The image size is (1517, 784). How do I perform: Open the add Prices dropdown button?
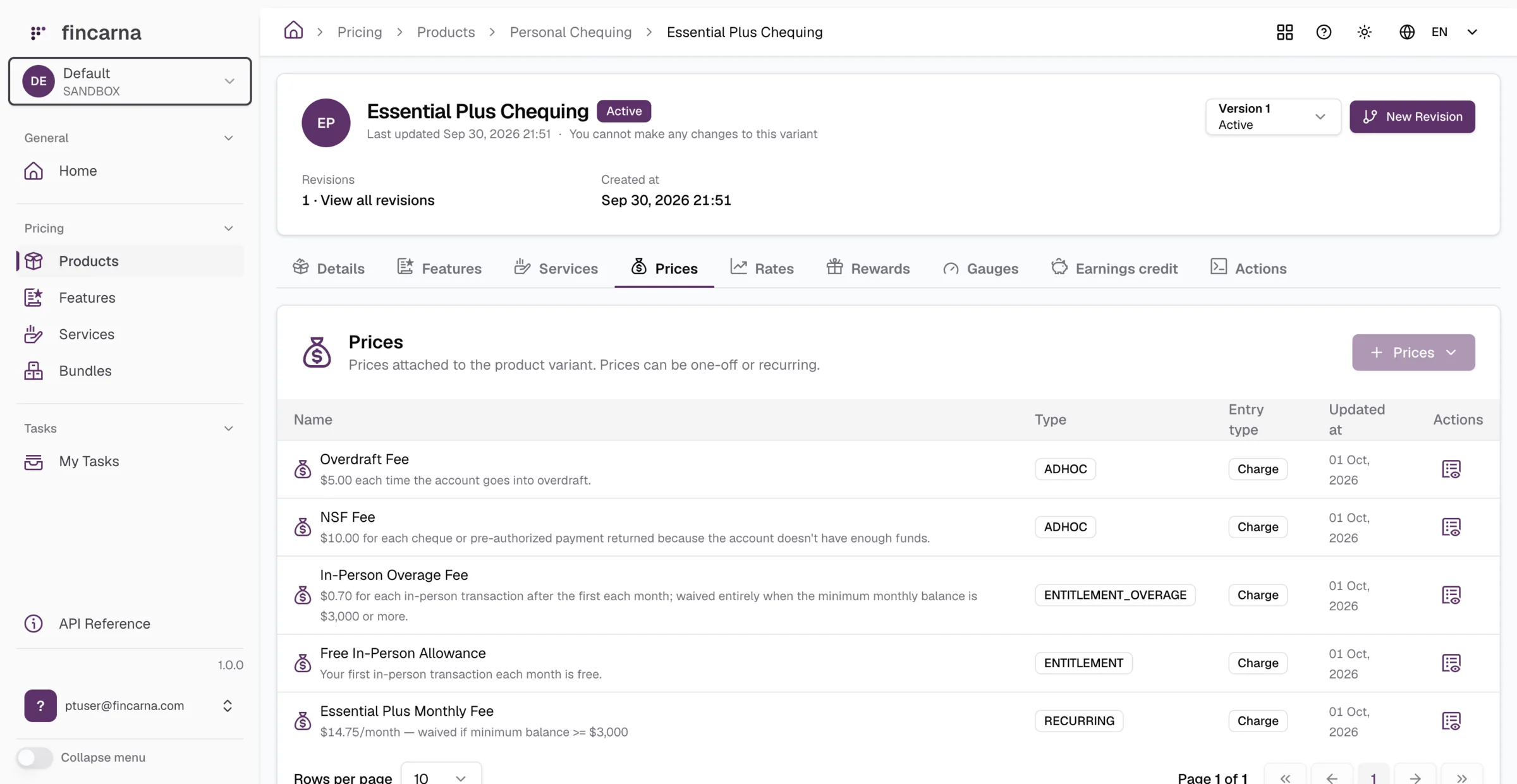[1413, 353]
